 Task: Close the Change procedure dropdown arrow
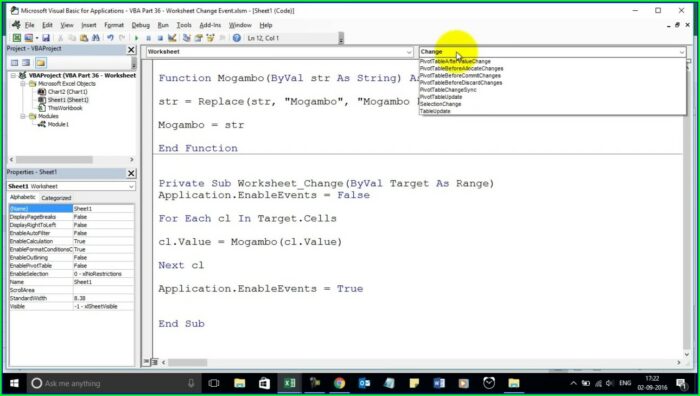coord(682,52)
